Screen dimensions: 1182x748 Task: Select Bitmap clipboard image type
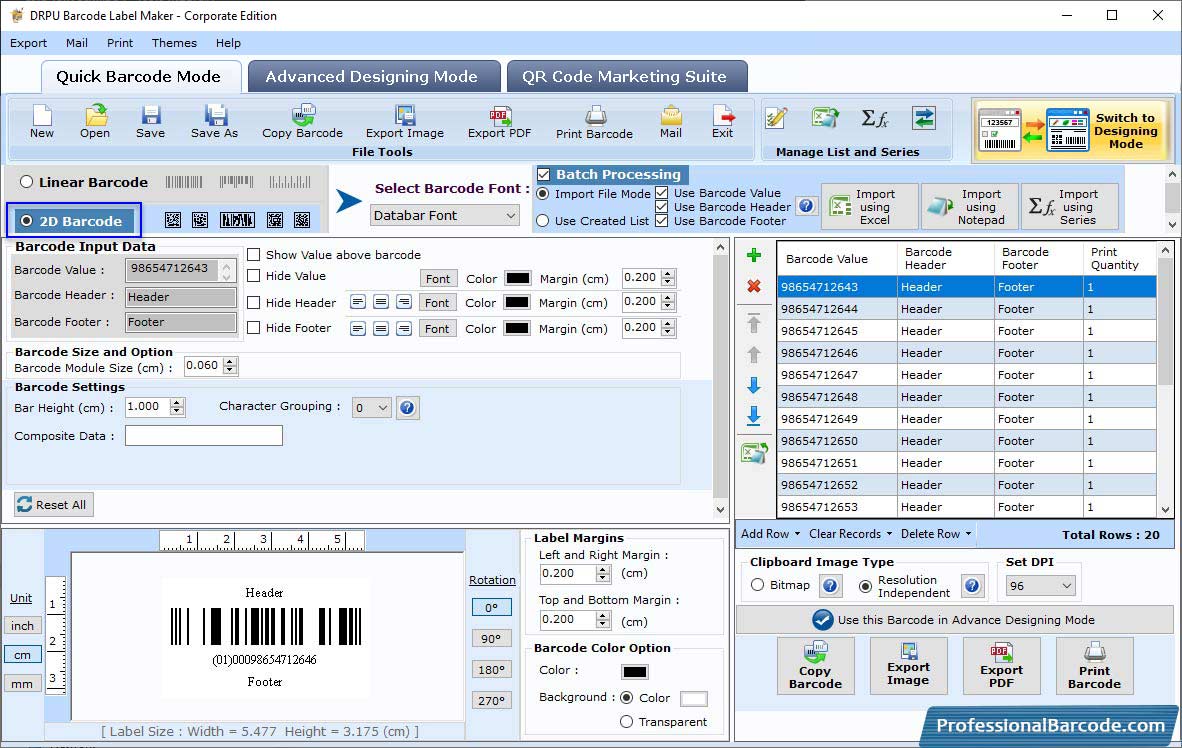pyautogui.click(x=758, y=585)
